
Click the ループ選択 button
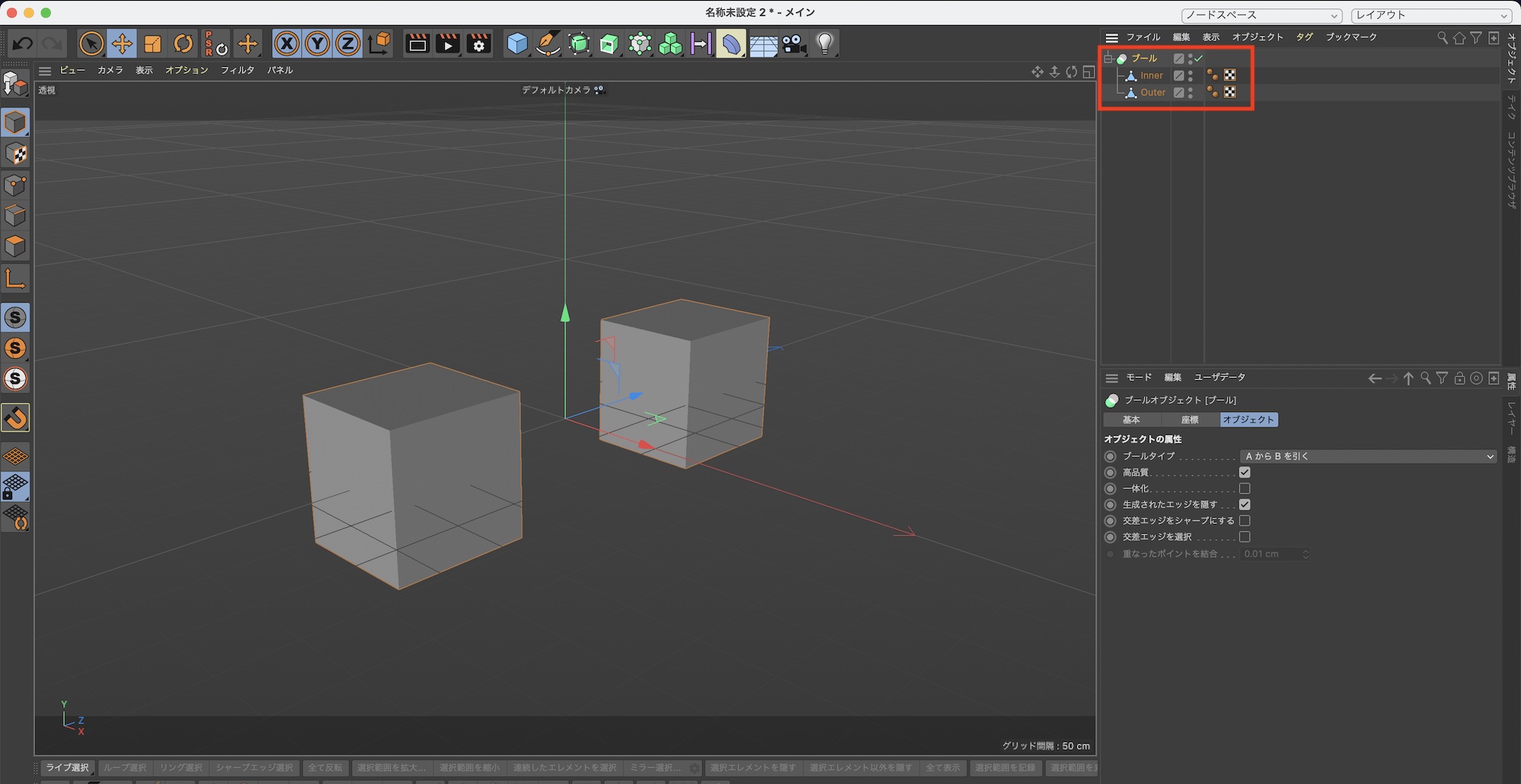coord(125,768)
